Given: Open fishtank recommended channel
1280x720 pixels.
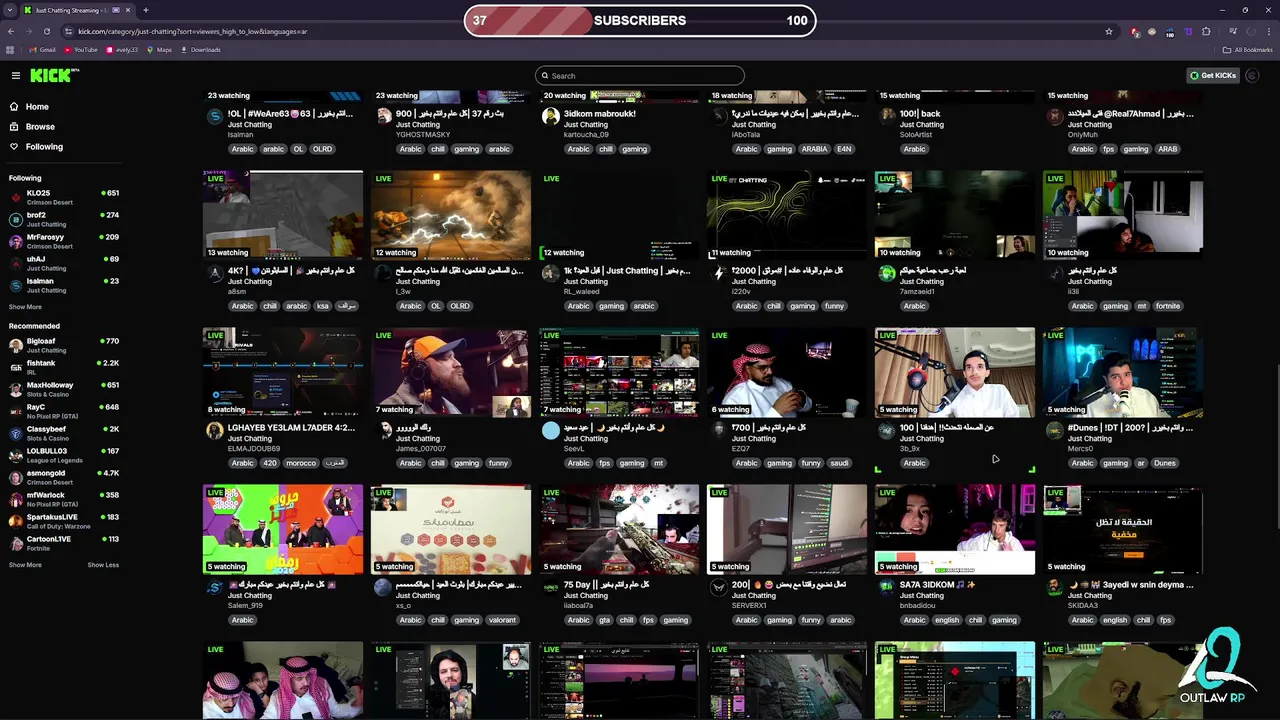Looking at the screenshot, I should 64,367.
